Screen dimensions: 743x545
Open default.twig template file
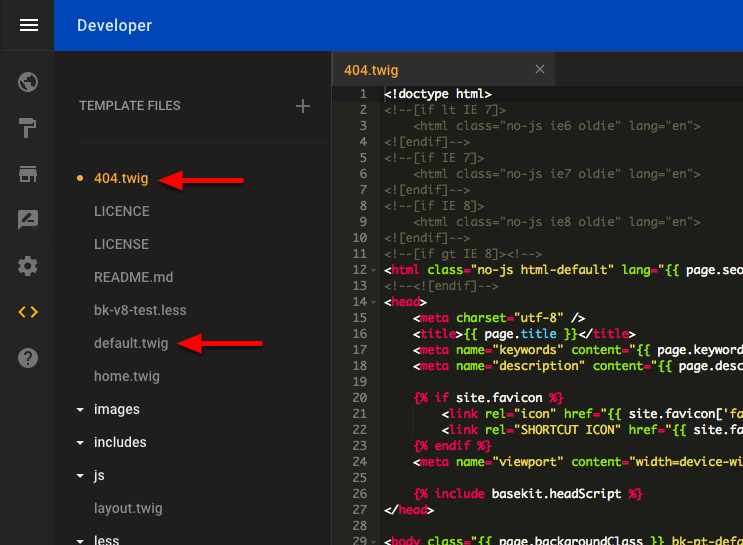pyautogui.click(x=131, y=343)
